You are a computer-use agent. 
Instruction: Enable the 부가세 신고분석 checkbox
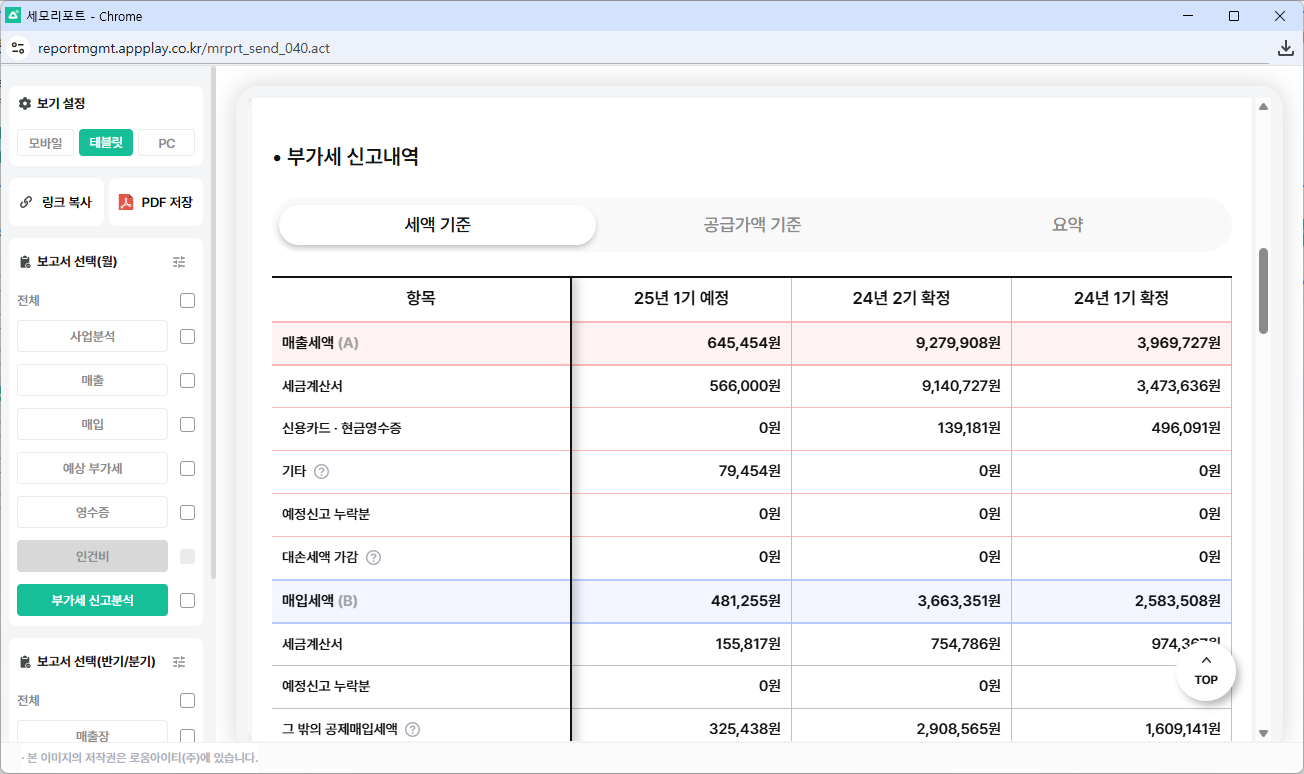click(x=187, y=601)
